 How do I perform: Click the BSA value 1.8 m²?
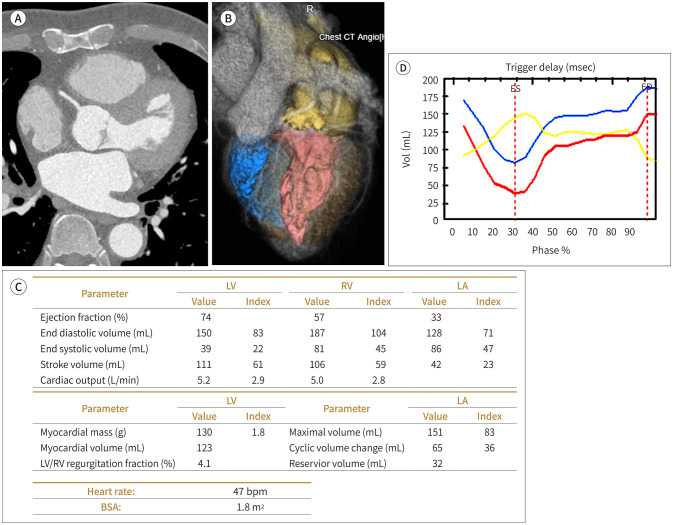250,507
